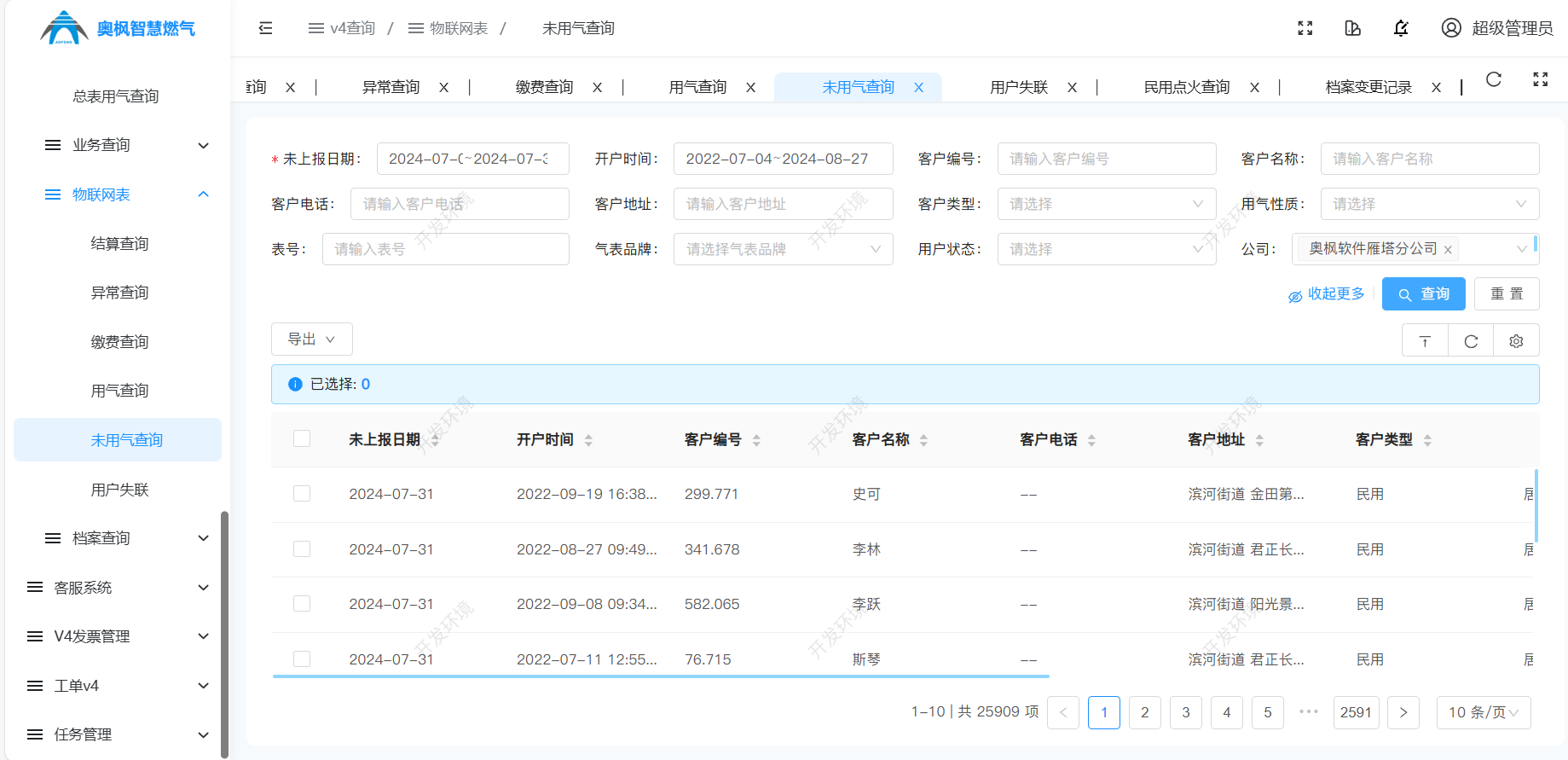Switch to the 民用点火查询 tab
This screenshot has width=1568, height=760.
tap(1187, 87)
